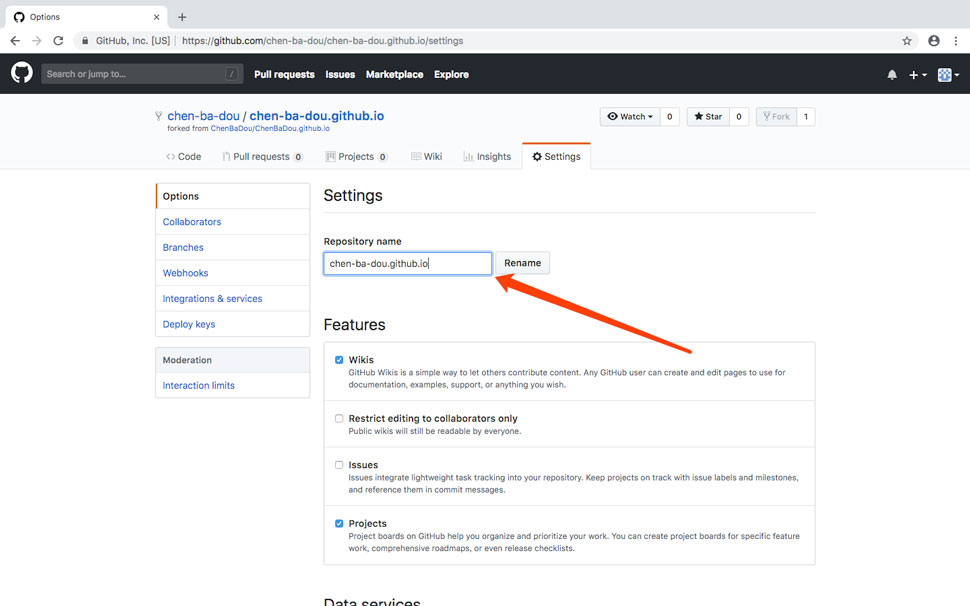Open Issues in top navigation
Image resolution: width=970 pixels, height=606 pixels.
(340, 74)
